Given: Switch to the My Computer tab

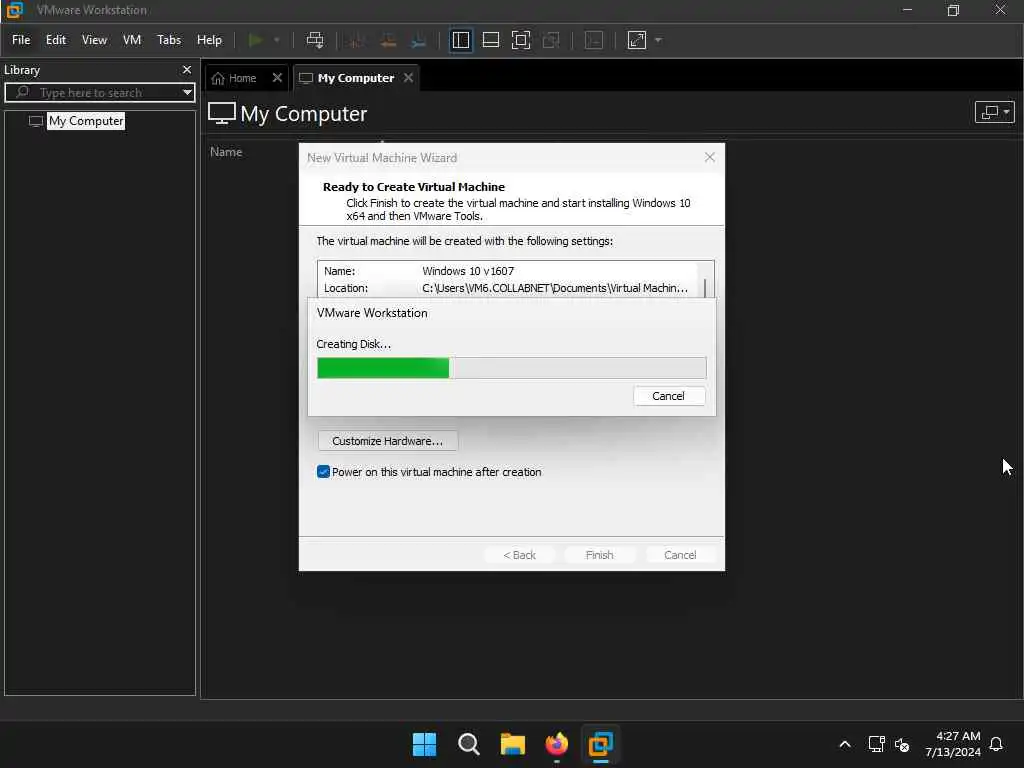Looking at the screenshot, I should point(347,78).
